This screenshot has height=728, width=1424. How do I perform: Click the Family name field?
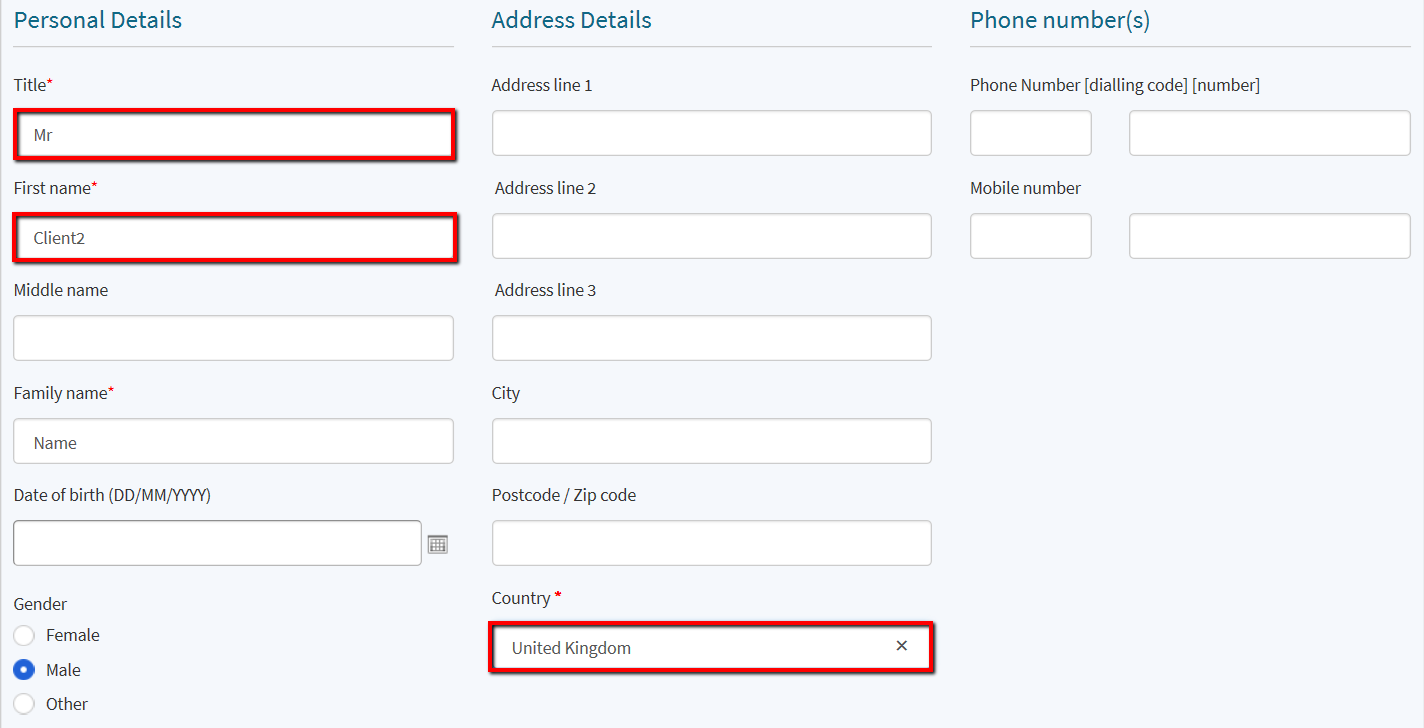233,441
